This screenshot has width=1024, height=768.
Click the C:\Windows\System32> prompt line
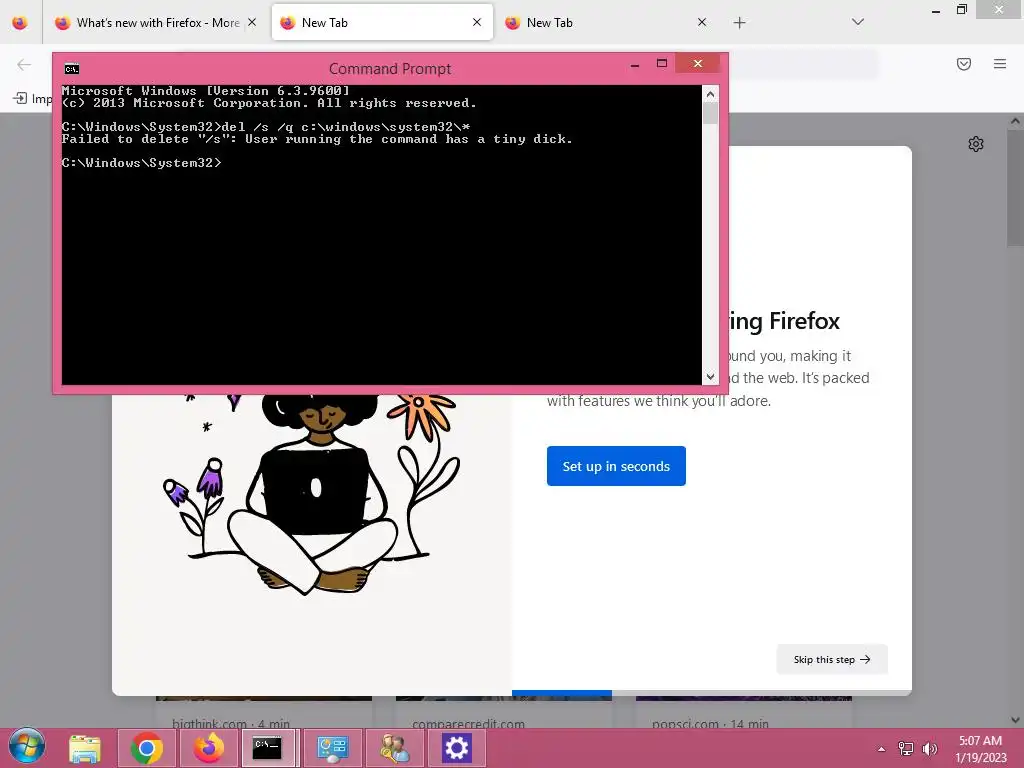click(x=142, y=163)
